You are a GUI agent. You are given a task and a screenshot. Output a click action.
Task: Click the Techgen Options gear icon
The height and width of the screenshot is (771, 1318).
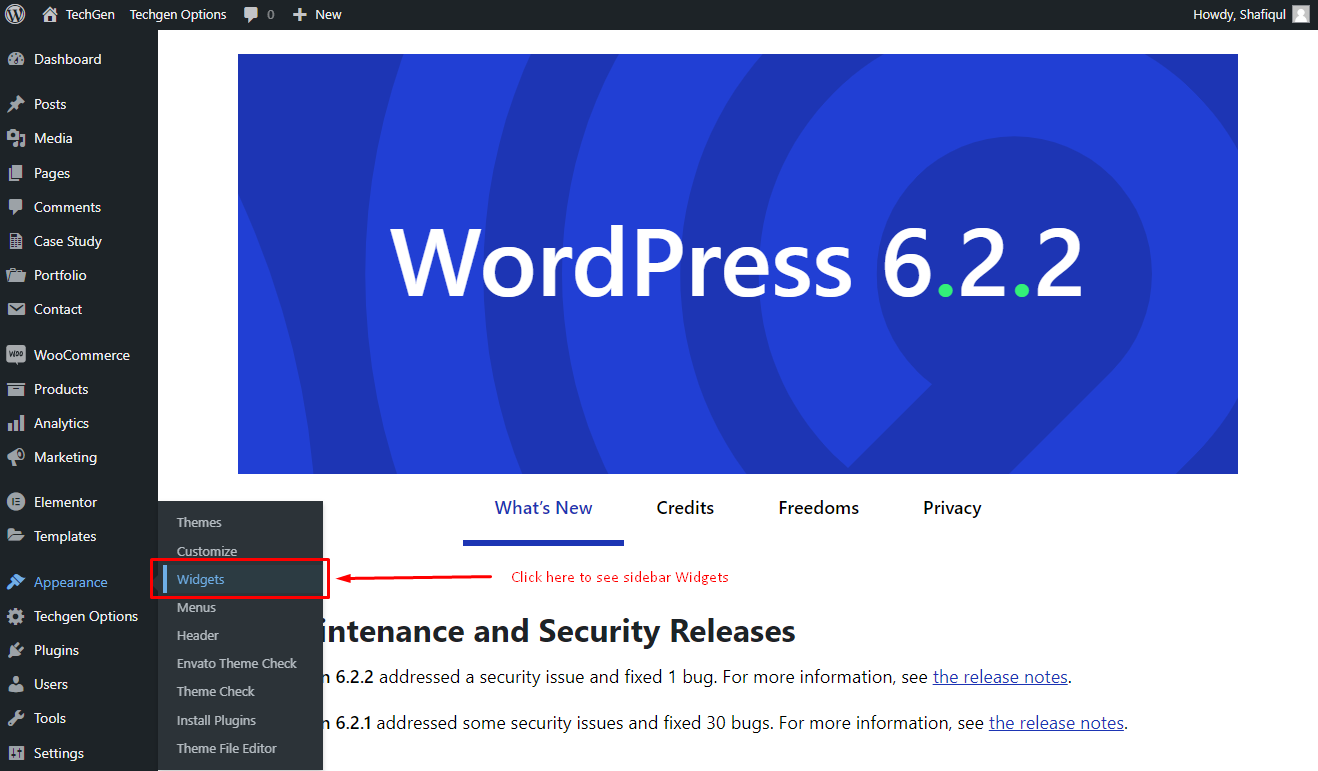(15, 616)
